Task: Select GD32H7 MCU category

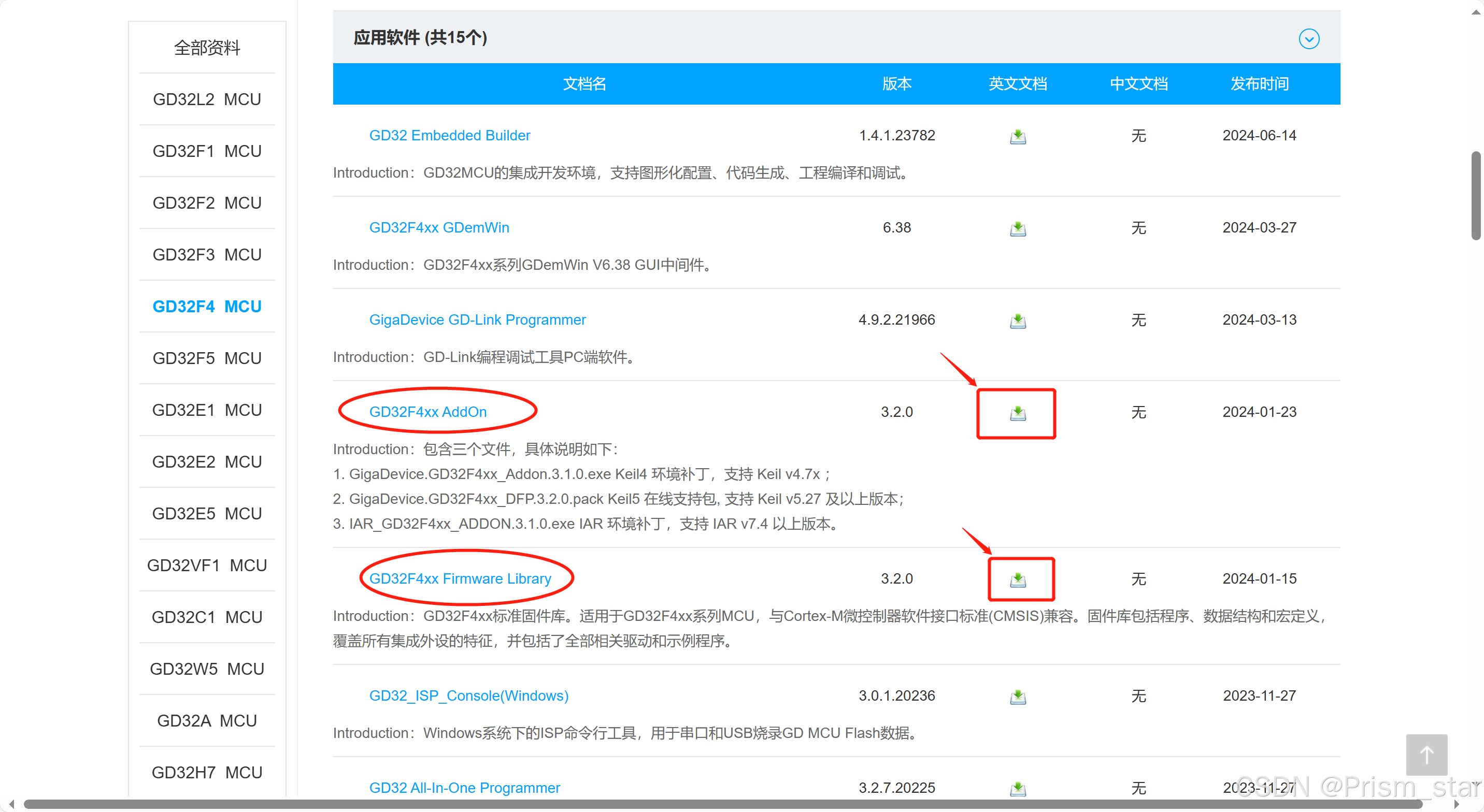Action: [x=207, y=773]
